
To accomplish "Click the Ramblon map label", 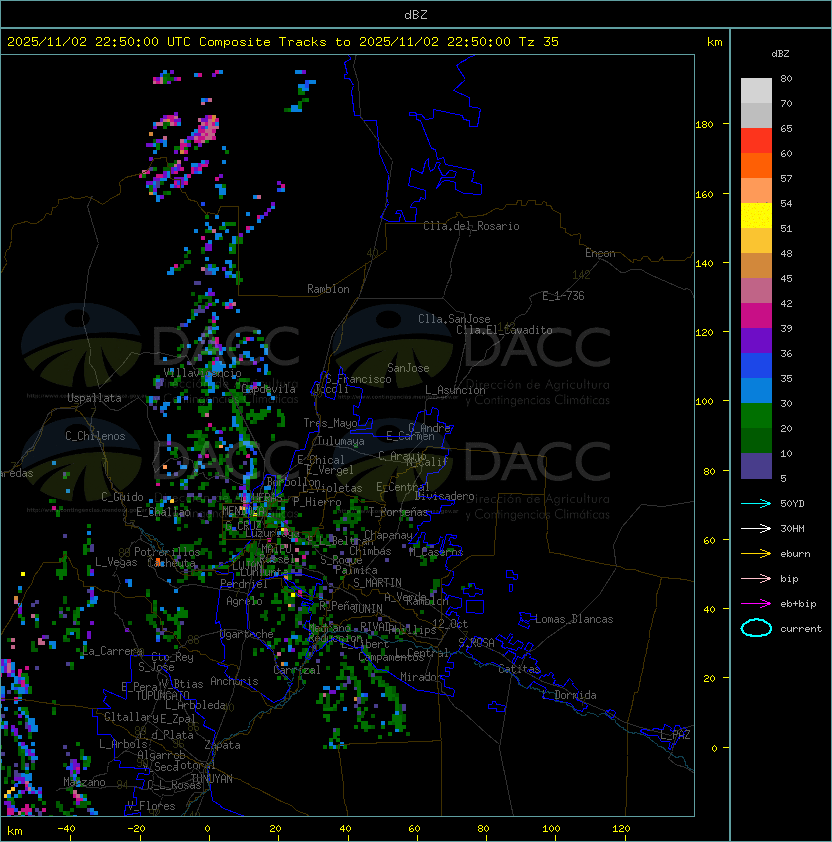I will [x=328, y=289].
